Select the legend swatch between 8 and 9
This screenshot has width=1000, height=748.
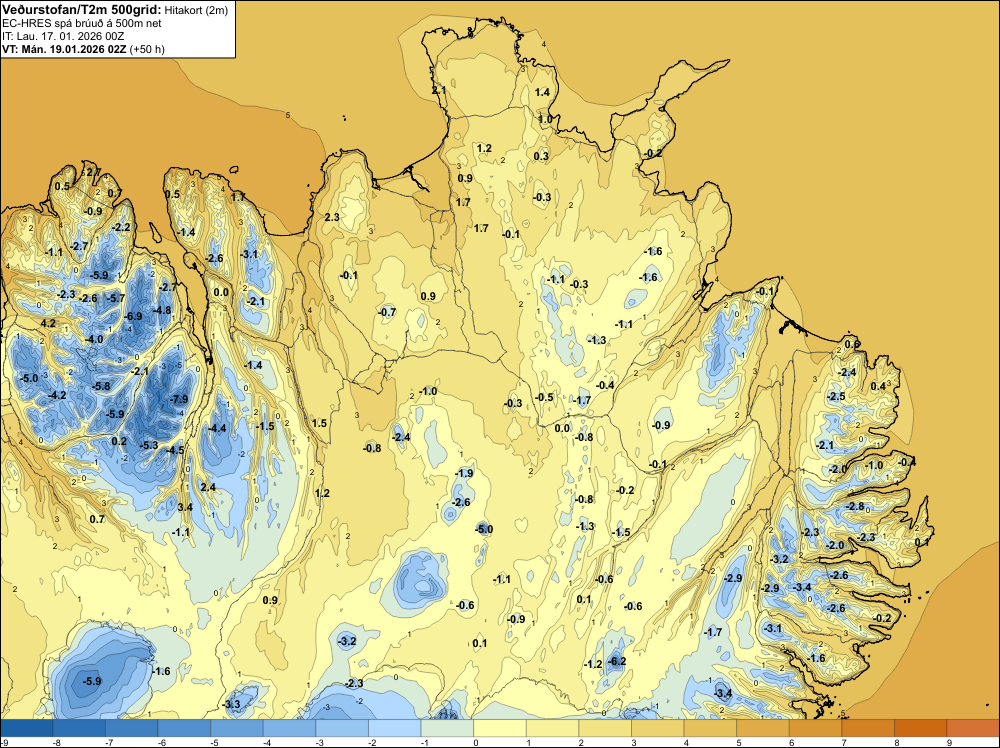coord(920,728)
